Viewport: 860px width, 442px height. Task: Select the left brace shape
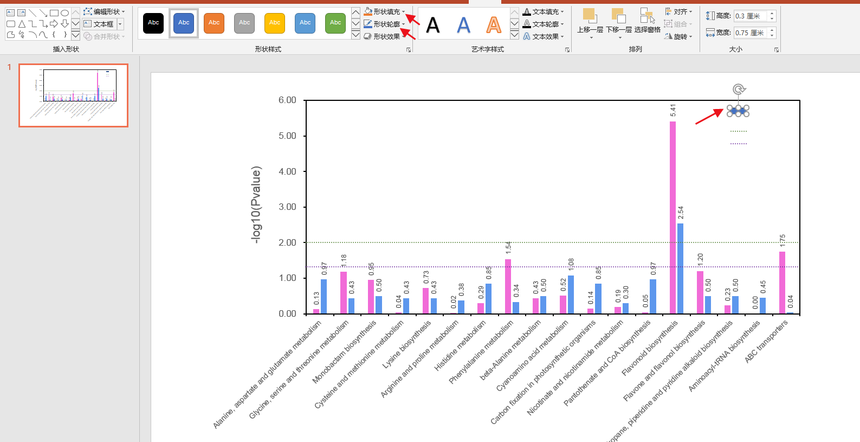54,35
